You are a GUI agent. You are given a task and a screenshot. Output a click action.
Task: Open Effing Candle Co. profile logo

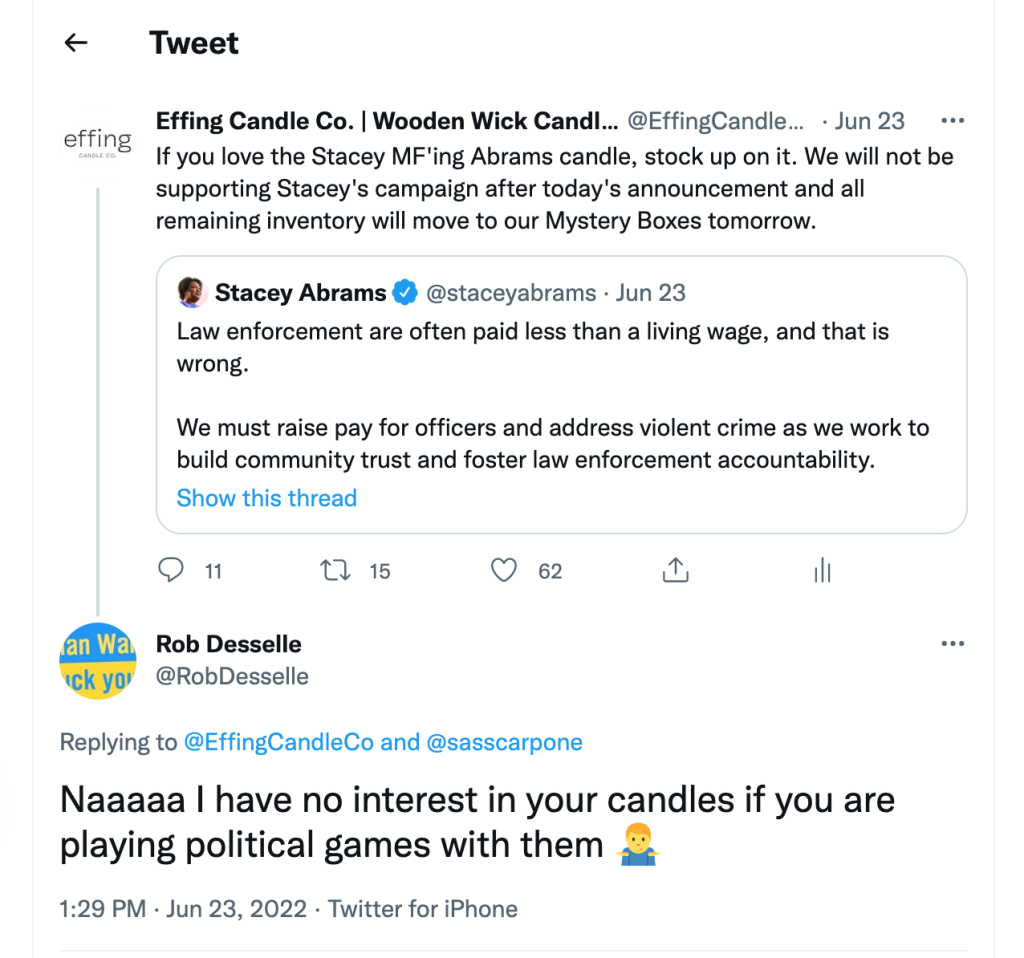[x=97, y=141]
